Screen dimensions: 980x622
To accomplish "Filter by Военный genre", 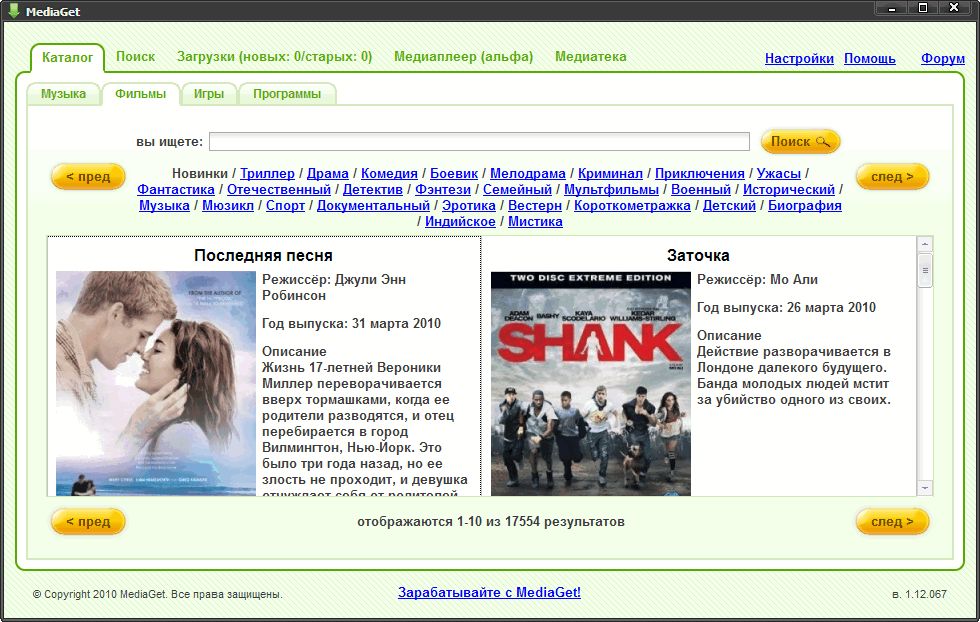I will [x=701, y=189].
